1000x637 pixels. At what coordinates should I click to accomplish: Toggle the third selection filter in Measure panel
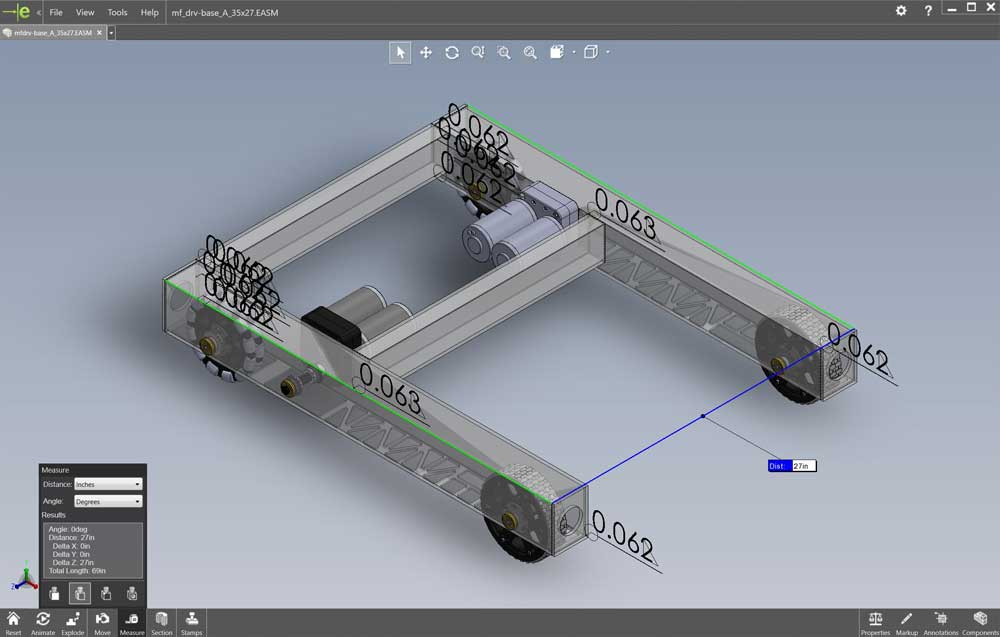pyautogui.click(x=106, y=594)
